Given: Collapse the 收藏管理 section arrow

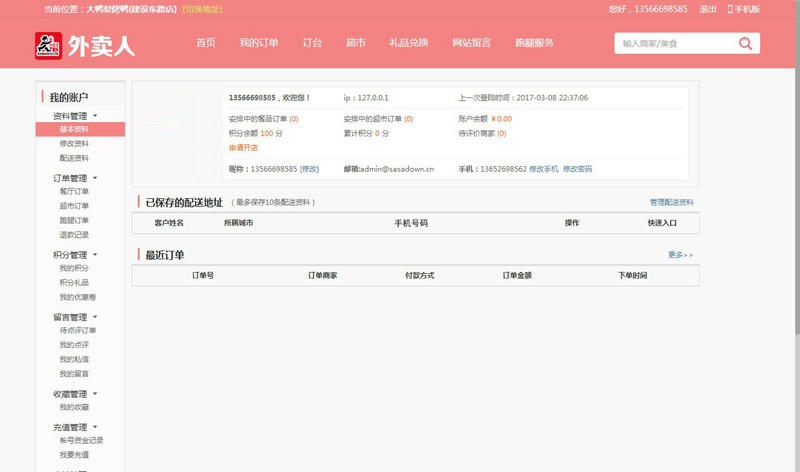Looking at the screenshot, I should click(95, 394).
